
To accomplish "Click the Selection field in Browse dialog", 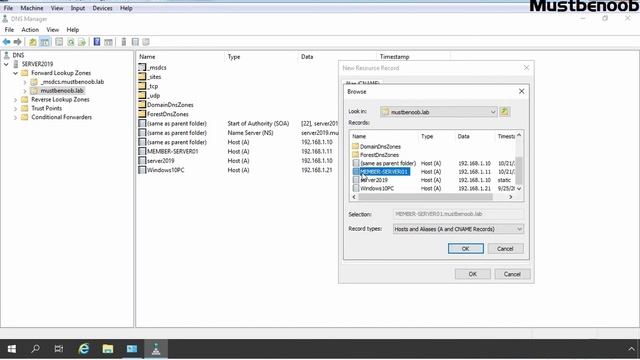I will [458, 214].
